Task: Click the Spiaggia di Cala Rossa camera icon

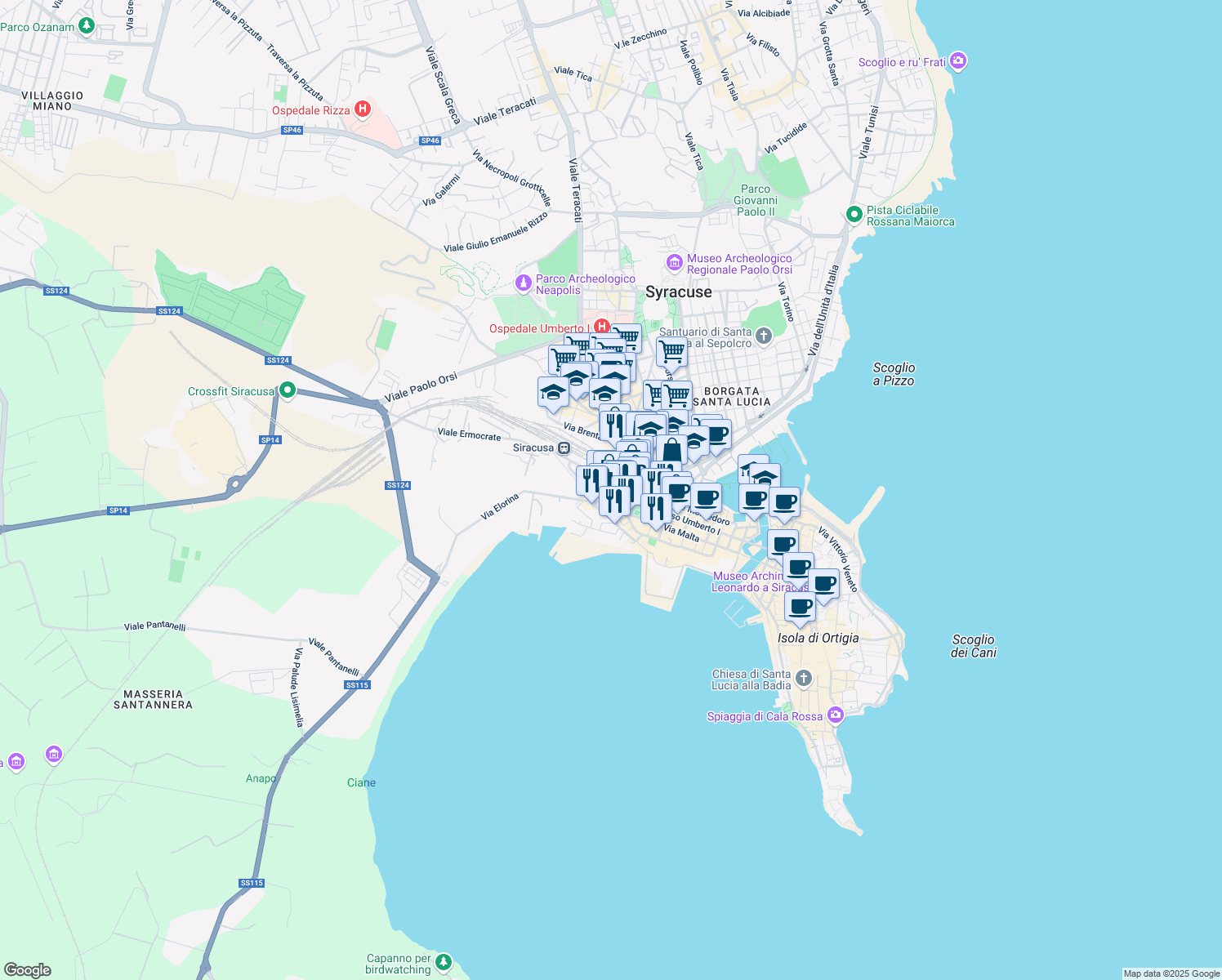Action: click(835, 715)
